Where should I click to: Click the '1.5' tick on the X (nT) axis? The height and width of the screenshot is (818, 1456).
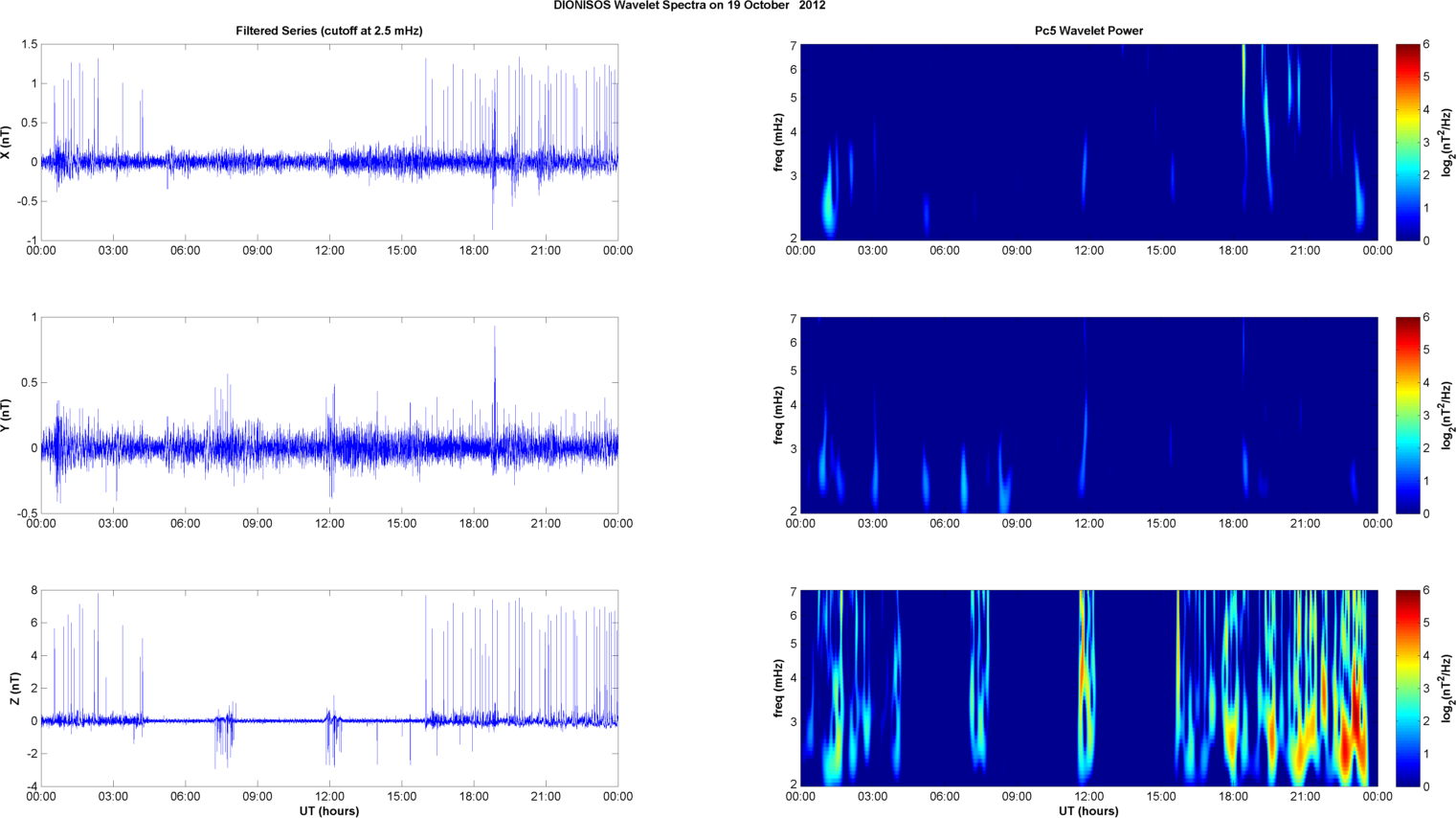[29, 45]
